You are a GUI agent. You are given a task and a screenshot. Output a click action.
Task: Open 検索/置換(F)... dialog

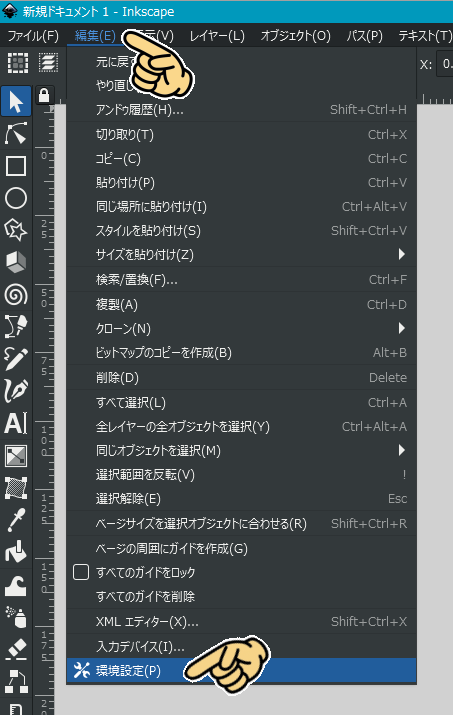242,280
